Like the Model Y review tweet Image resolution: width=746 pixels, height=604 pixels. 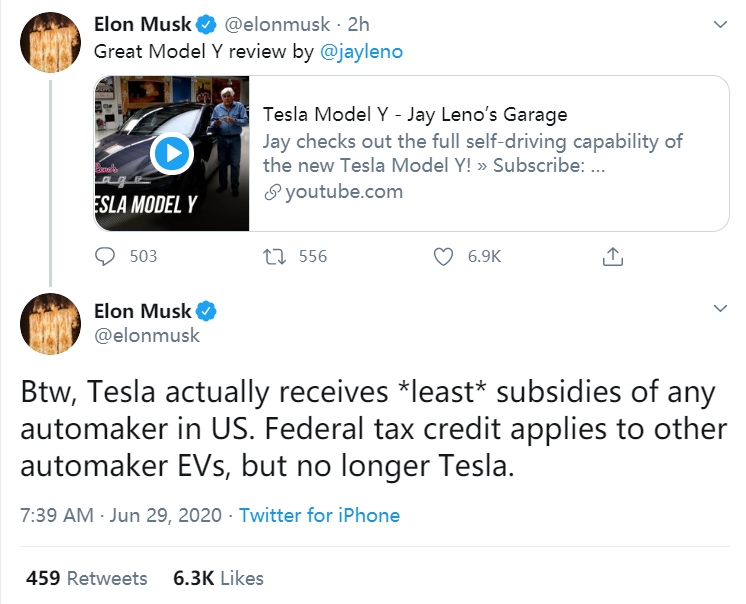pos(444,257)
